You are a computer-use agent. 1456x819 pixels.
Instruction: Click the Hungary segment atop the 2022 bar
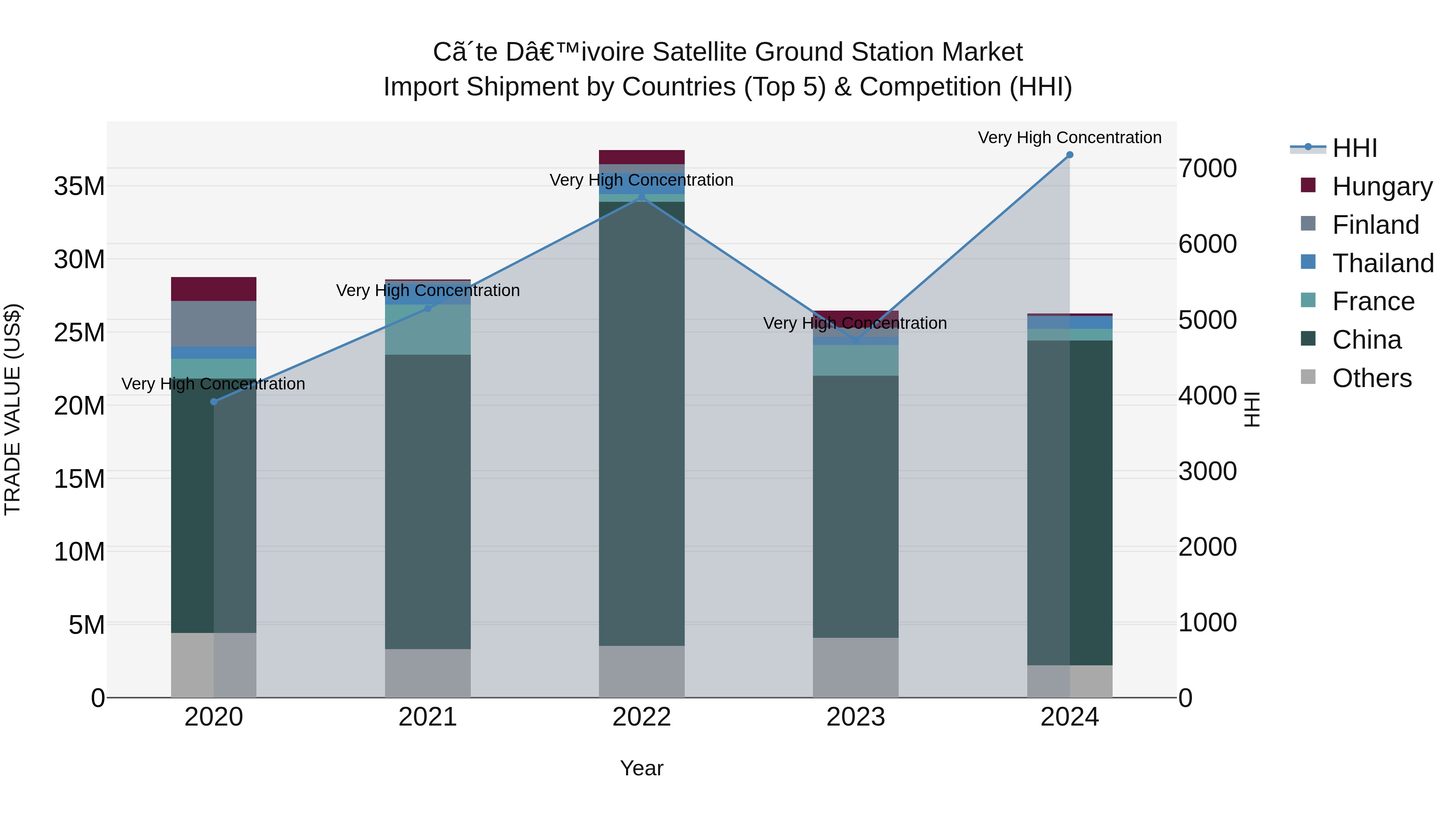[641, 157]
